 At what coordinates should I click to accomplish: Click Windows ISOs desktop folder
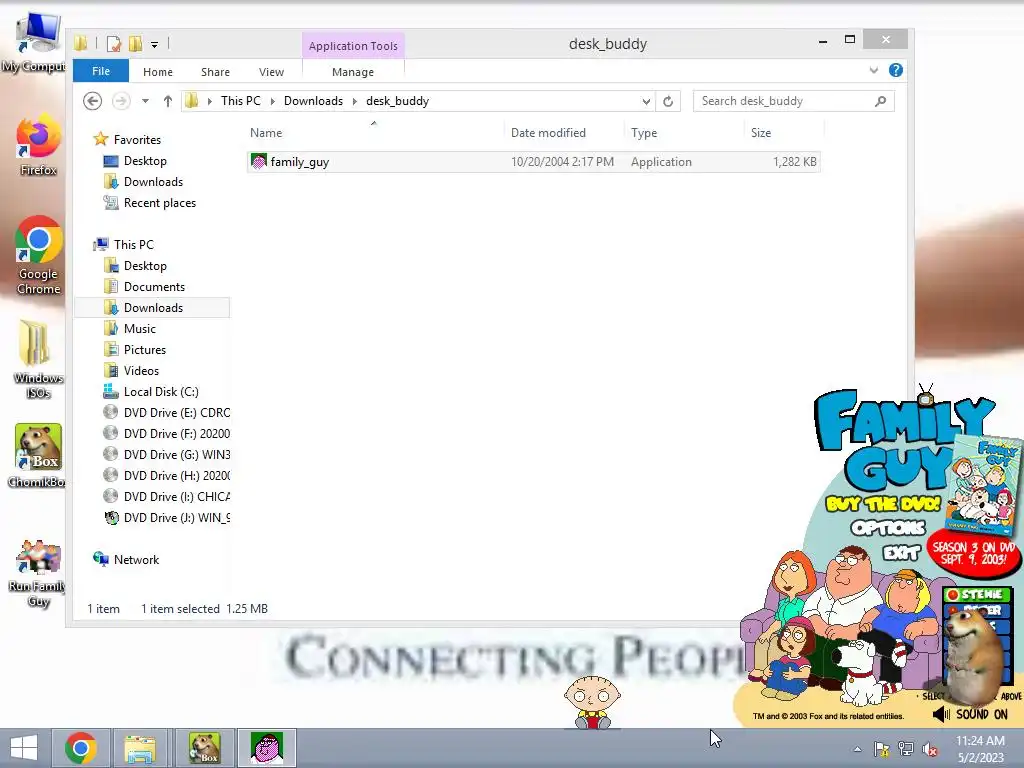38,359
